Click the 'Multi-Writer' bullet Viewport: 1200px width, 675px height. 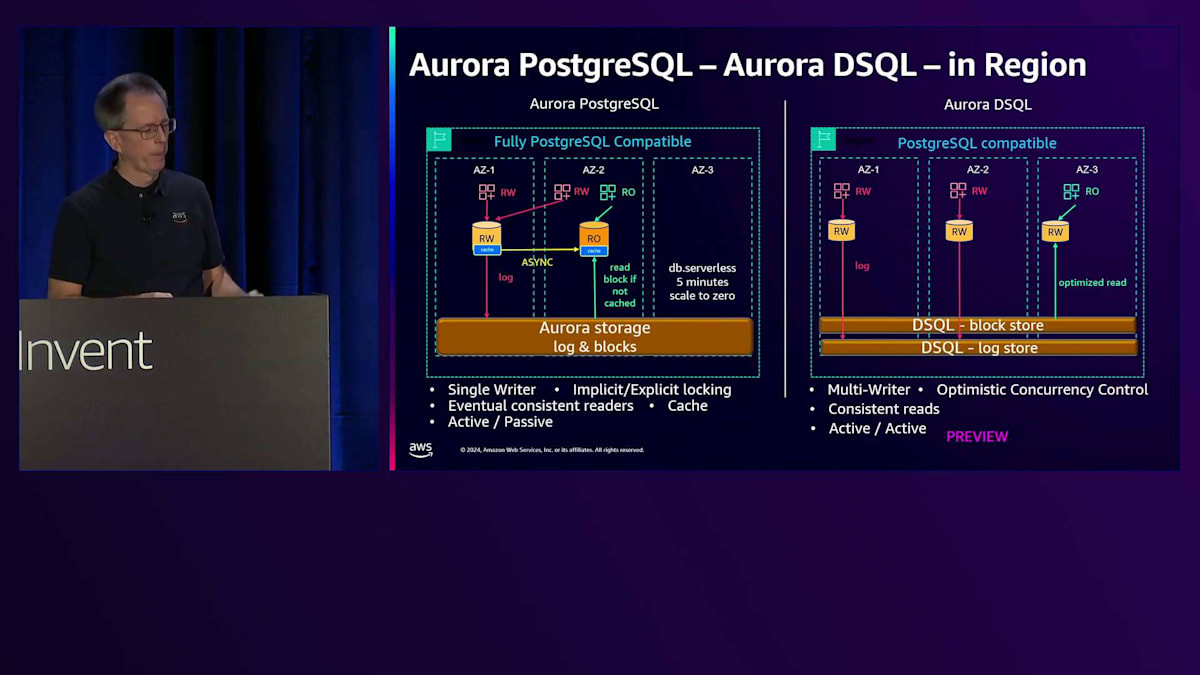869,390
